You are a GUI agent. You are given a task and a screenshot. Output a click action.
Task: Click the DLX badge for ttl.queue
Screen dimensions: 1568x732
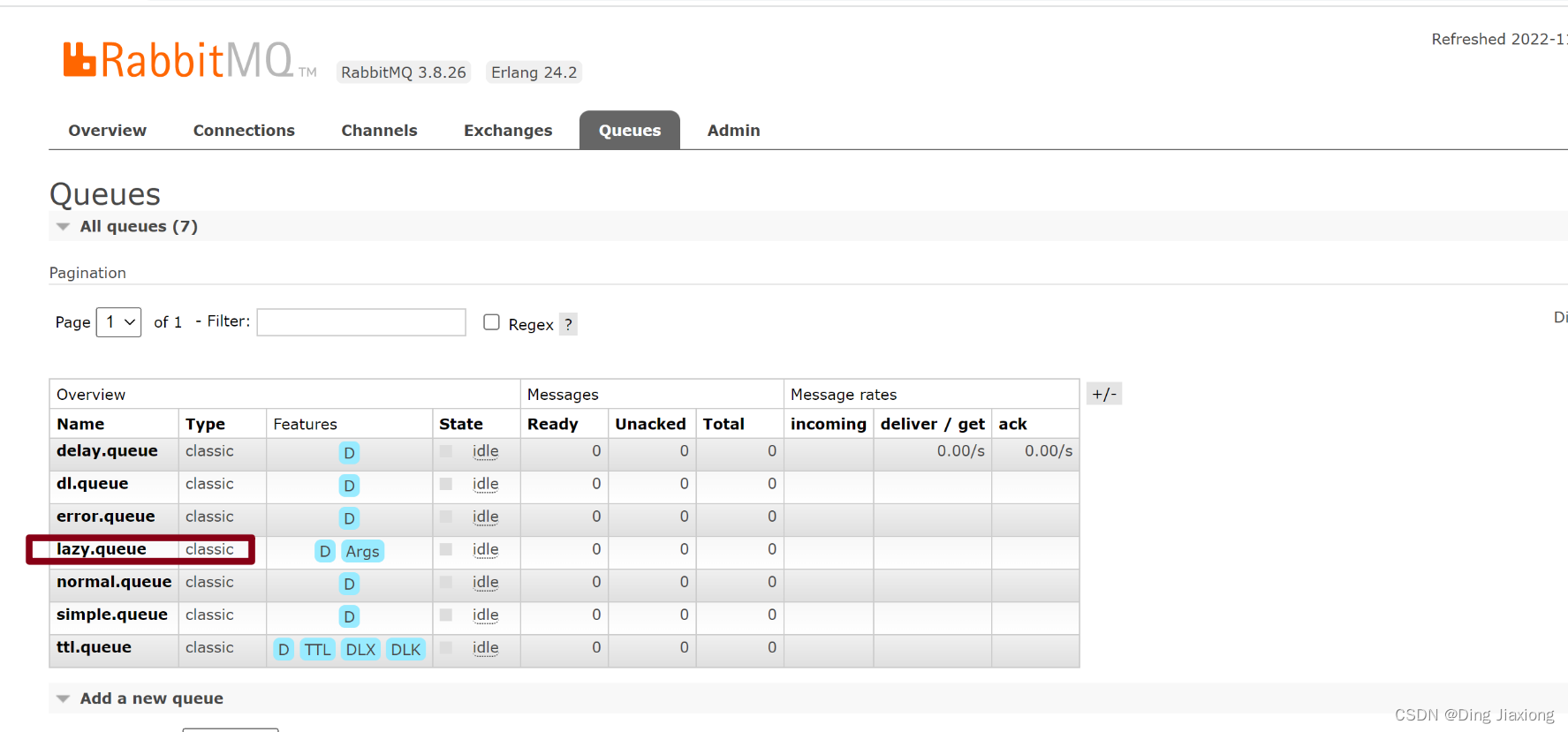click(x=360, y=649)
